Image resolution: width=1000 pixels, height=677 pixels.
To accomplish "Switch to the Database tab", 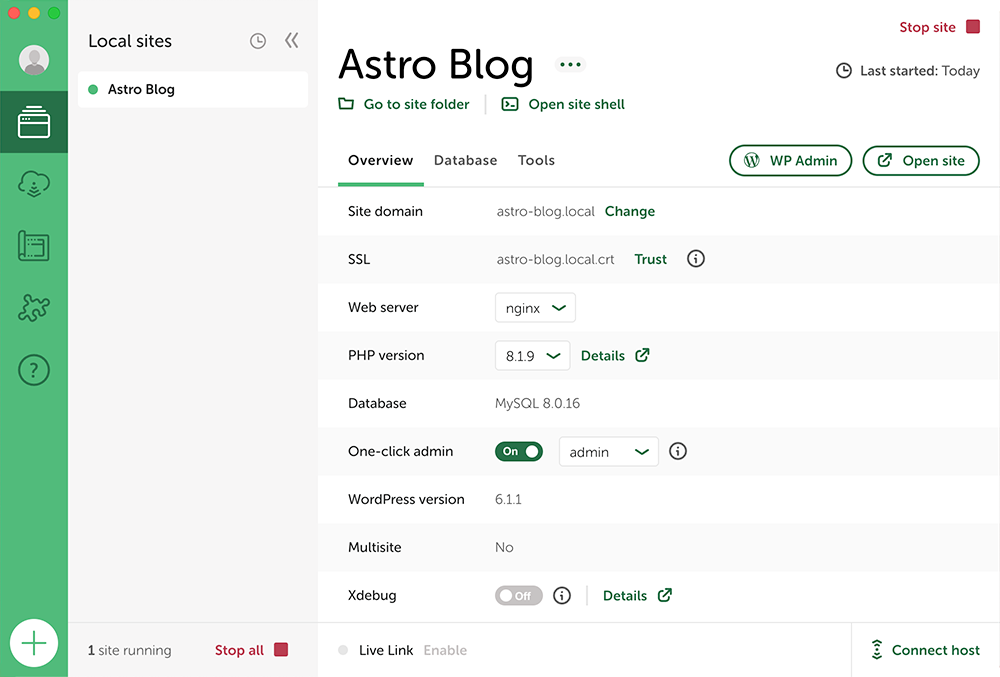I will 465,160.
